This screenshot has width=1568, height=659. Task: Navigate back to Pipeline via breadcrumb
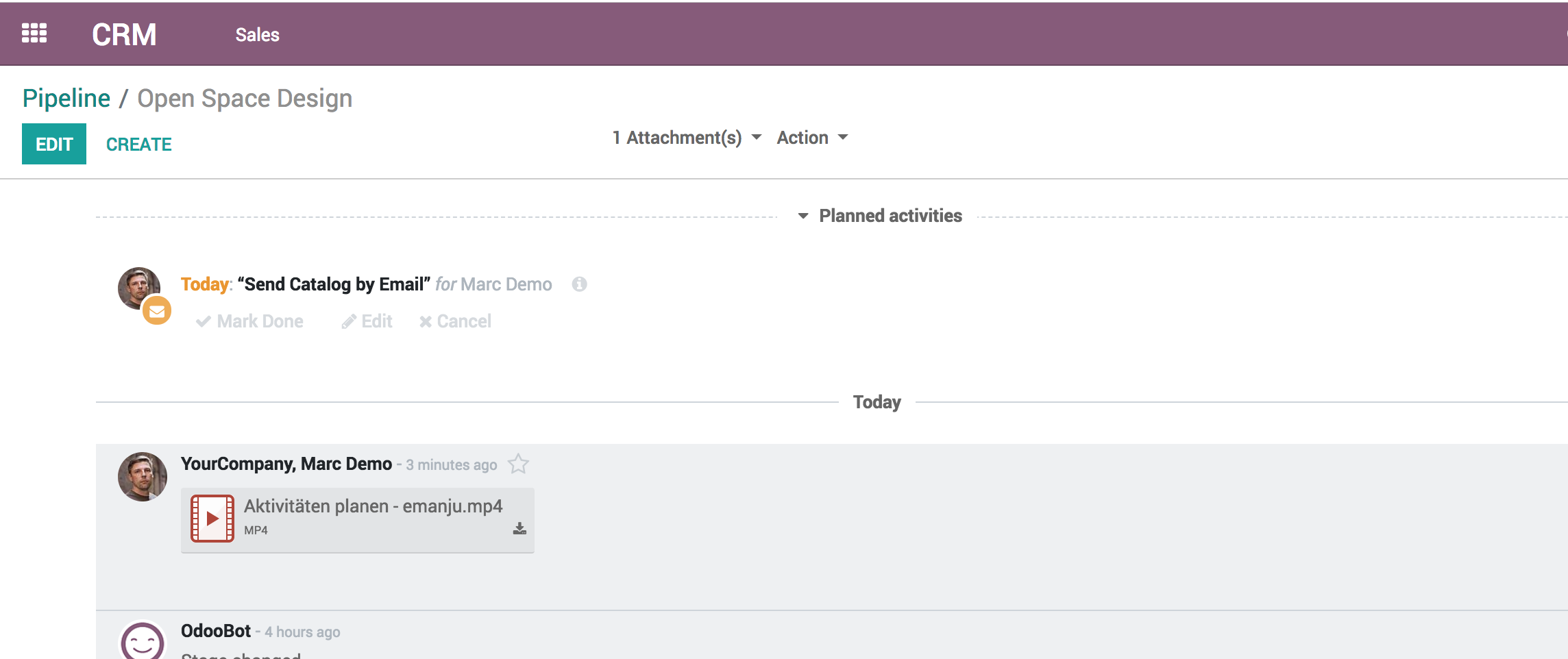tap(66, 97)
